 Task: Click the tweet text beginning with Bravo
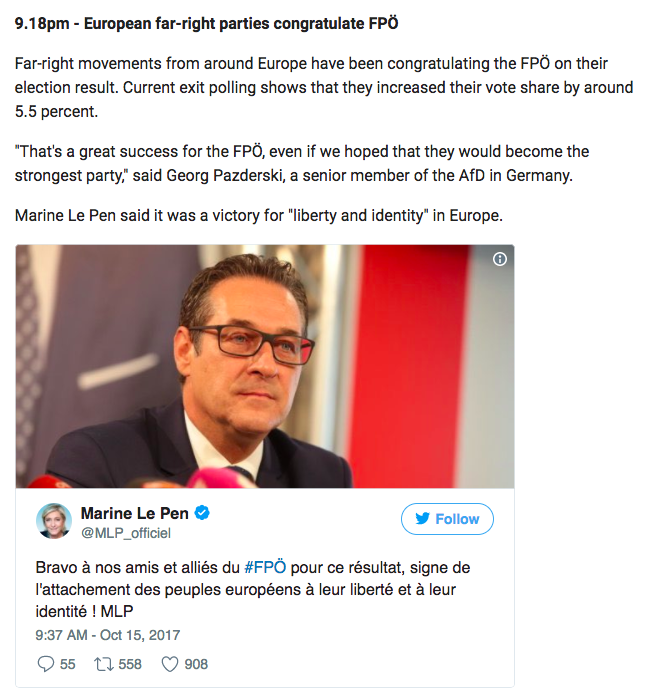click(x=253, y=589)
